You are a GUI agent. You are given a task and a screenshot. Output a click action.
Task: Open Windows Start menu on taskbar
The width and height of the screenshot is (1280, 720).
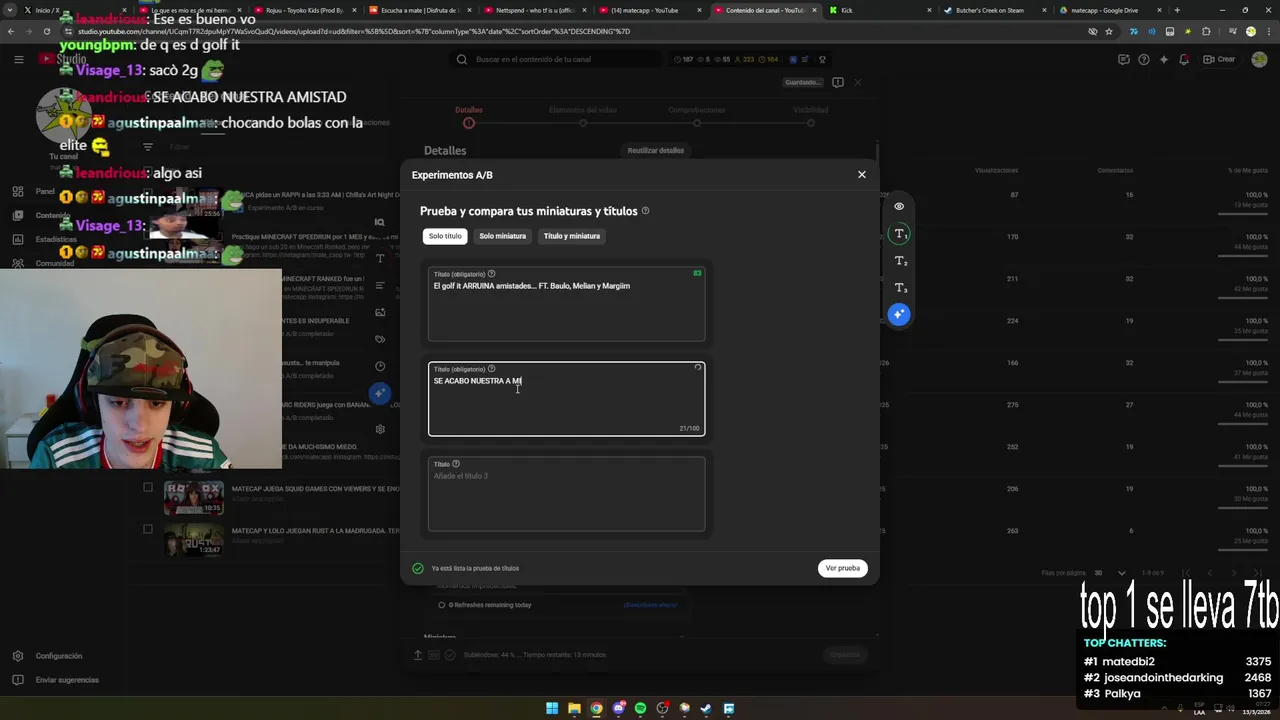pyautogui.click(x=552, y=709)
